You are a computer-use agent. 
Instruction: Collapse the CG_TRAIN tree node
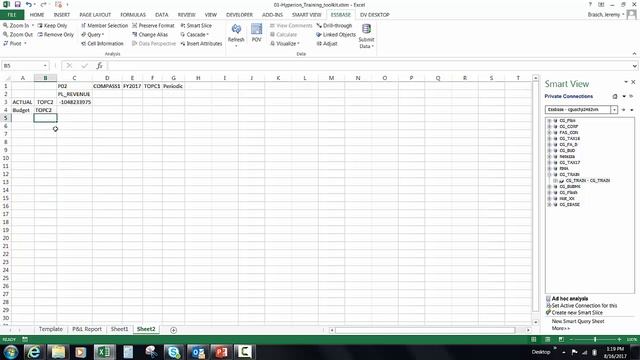549,174
